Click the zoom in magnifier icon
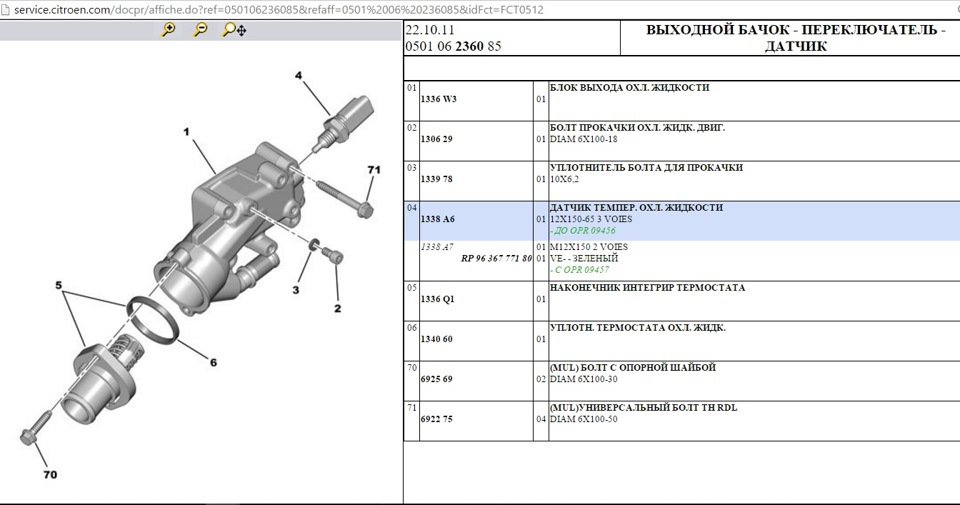The image size is (960, 505). click(168, 29)
